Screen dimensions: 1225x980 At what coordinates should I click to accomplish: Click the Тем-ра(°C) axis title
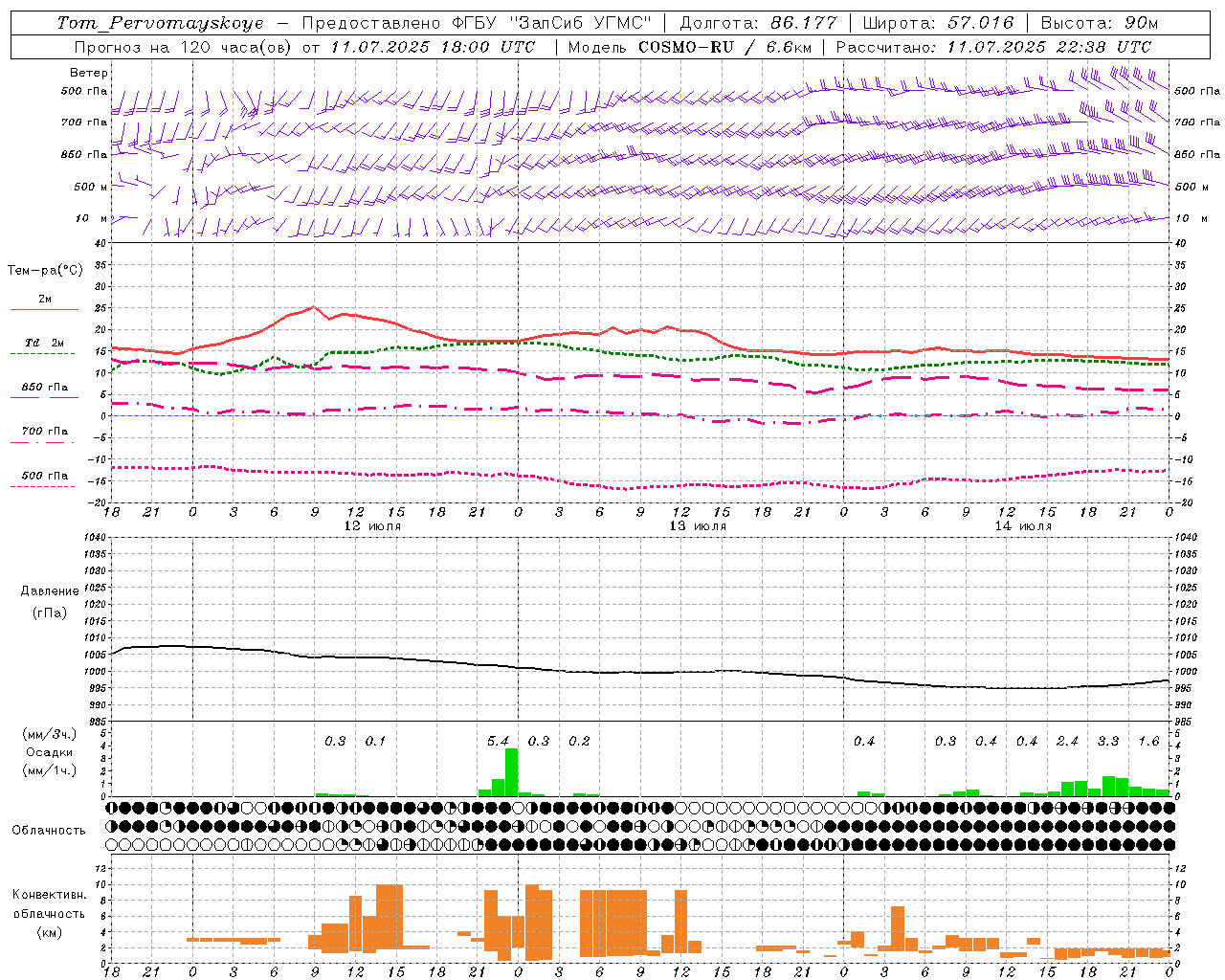coord(45,271)
